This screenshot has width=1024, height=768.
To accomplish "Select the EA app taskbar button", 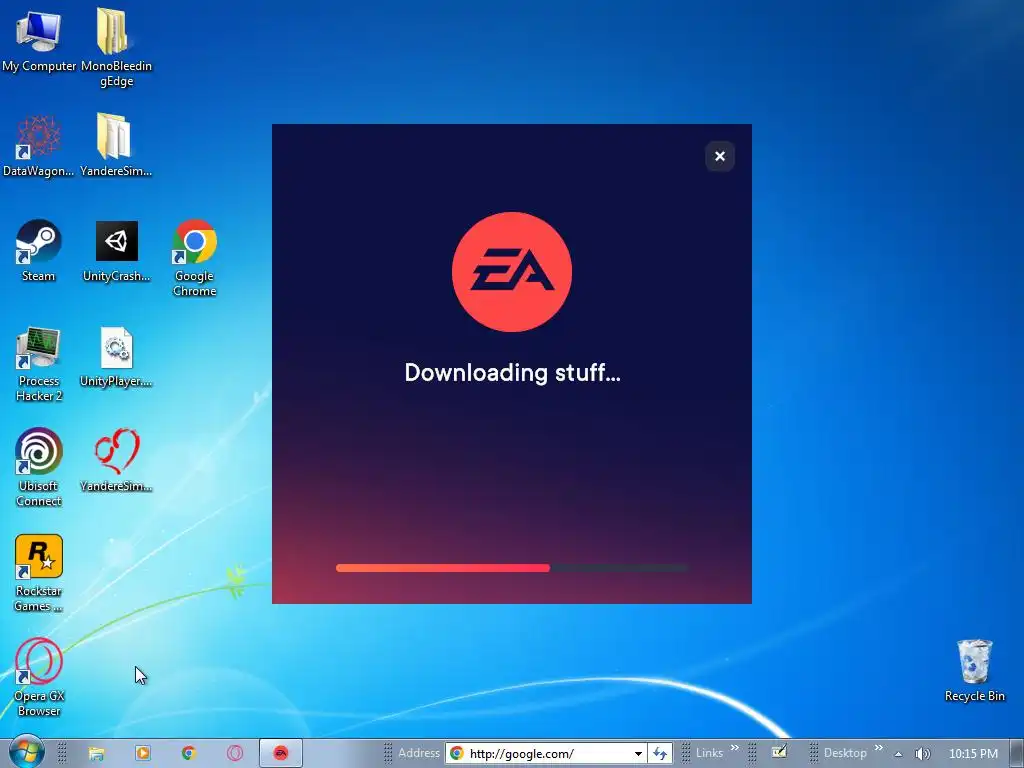I will pos(281,753).
